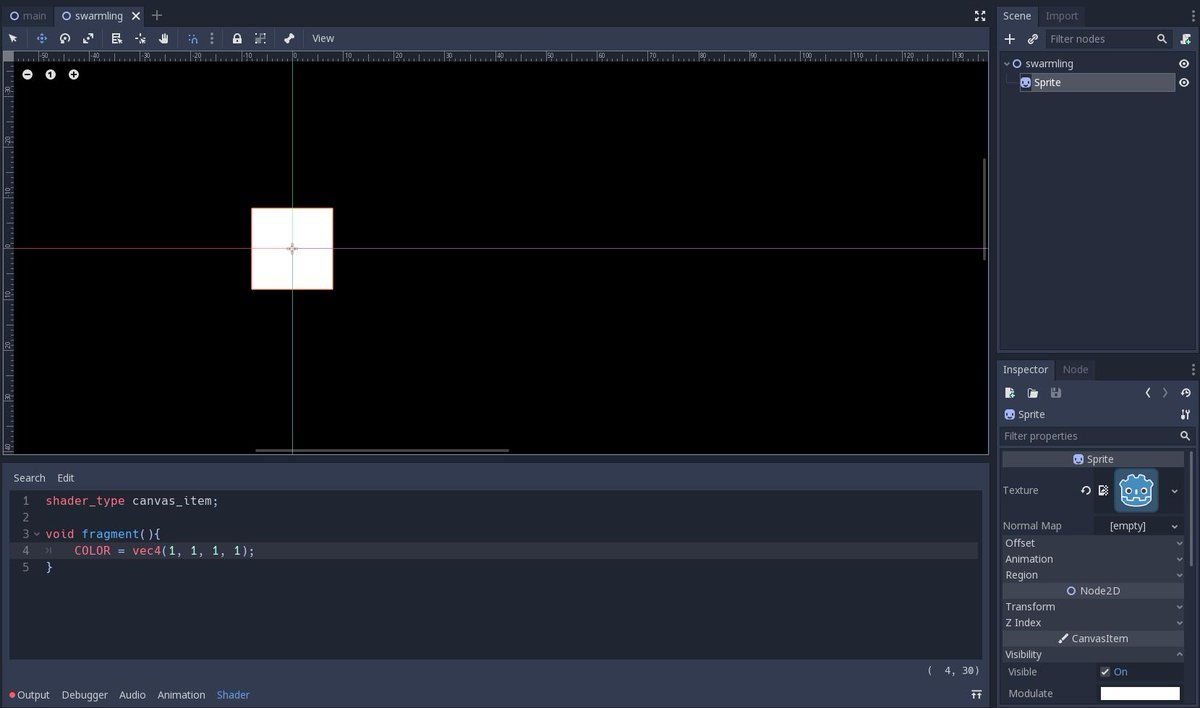Lock the selected object with padlock
Viewport: 1200px width, 708px height.
[x=237, y=38]
